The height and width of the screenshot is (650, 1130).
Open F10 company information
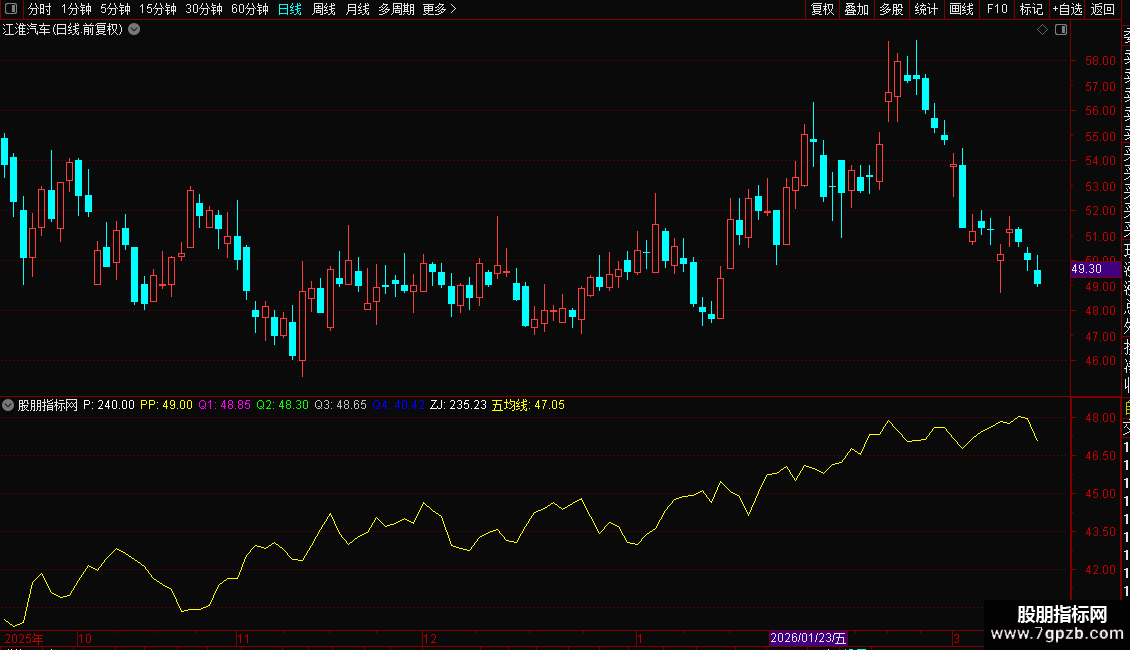pyautogui.click(x=997, y=9)
